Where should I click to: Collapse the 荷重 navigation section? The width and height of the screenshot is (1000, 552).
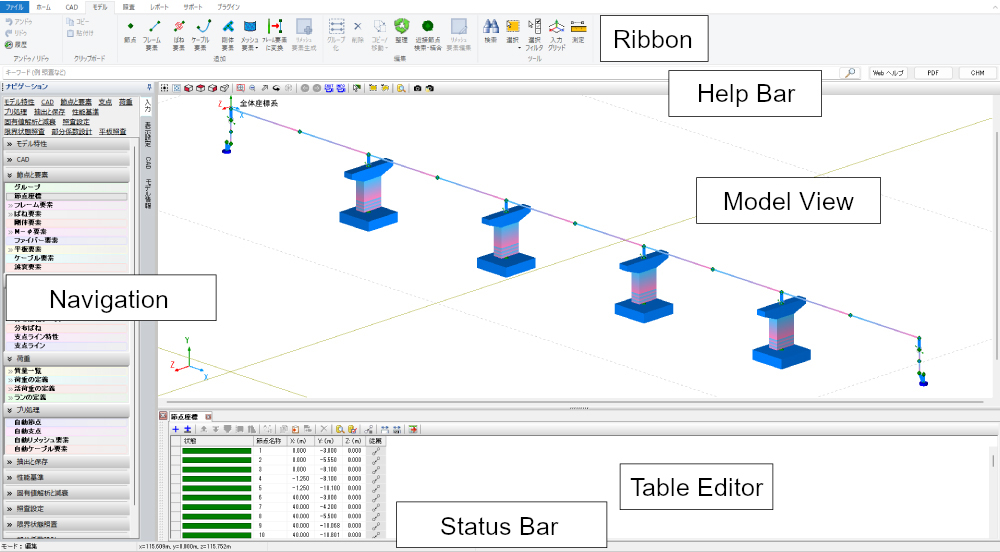click(68, 358)
